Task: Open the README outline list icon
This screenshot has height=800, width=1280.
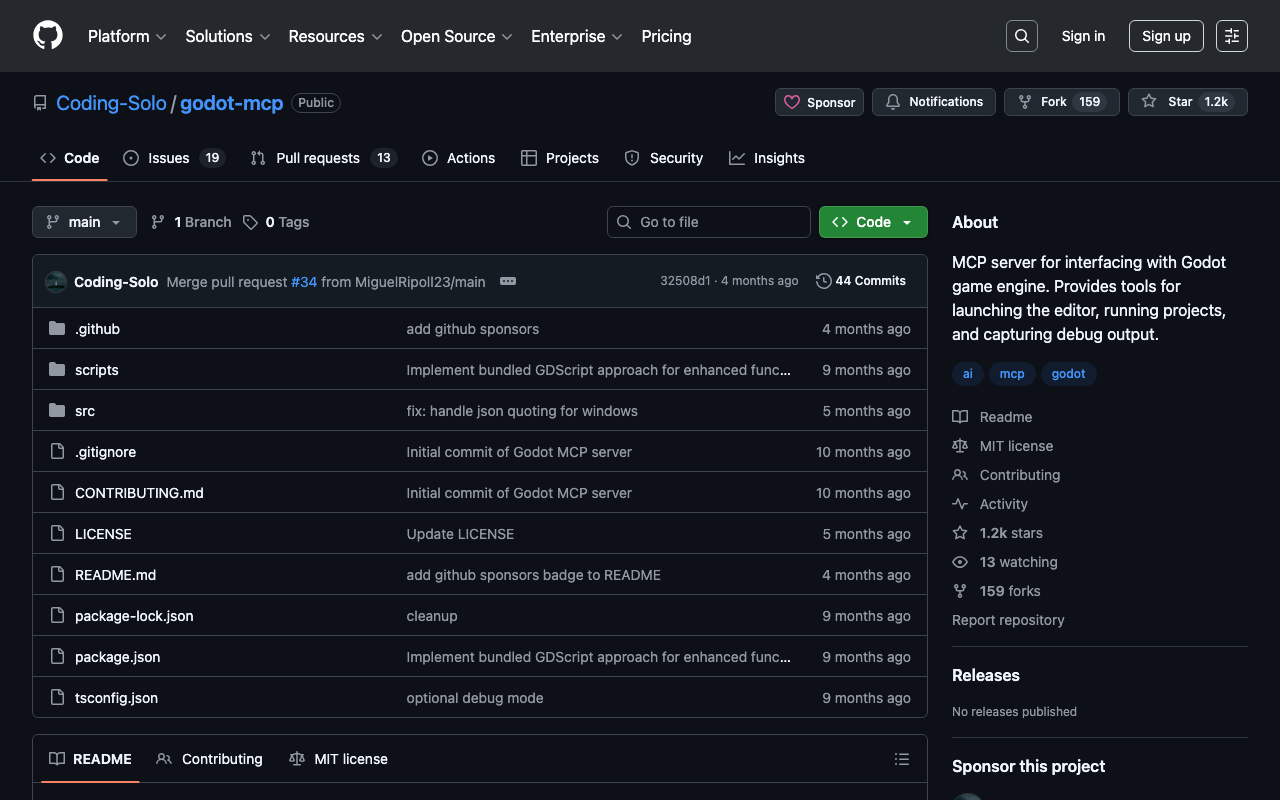Action: point(901,759)
